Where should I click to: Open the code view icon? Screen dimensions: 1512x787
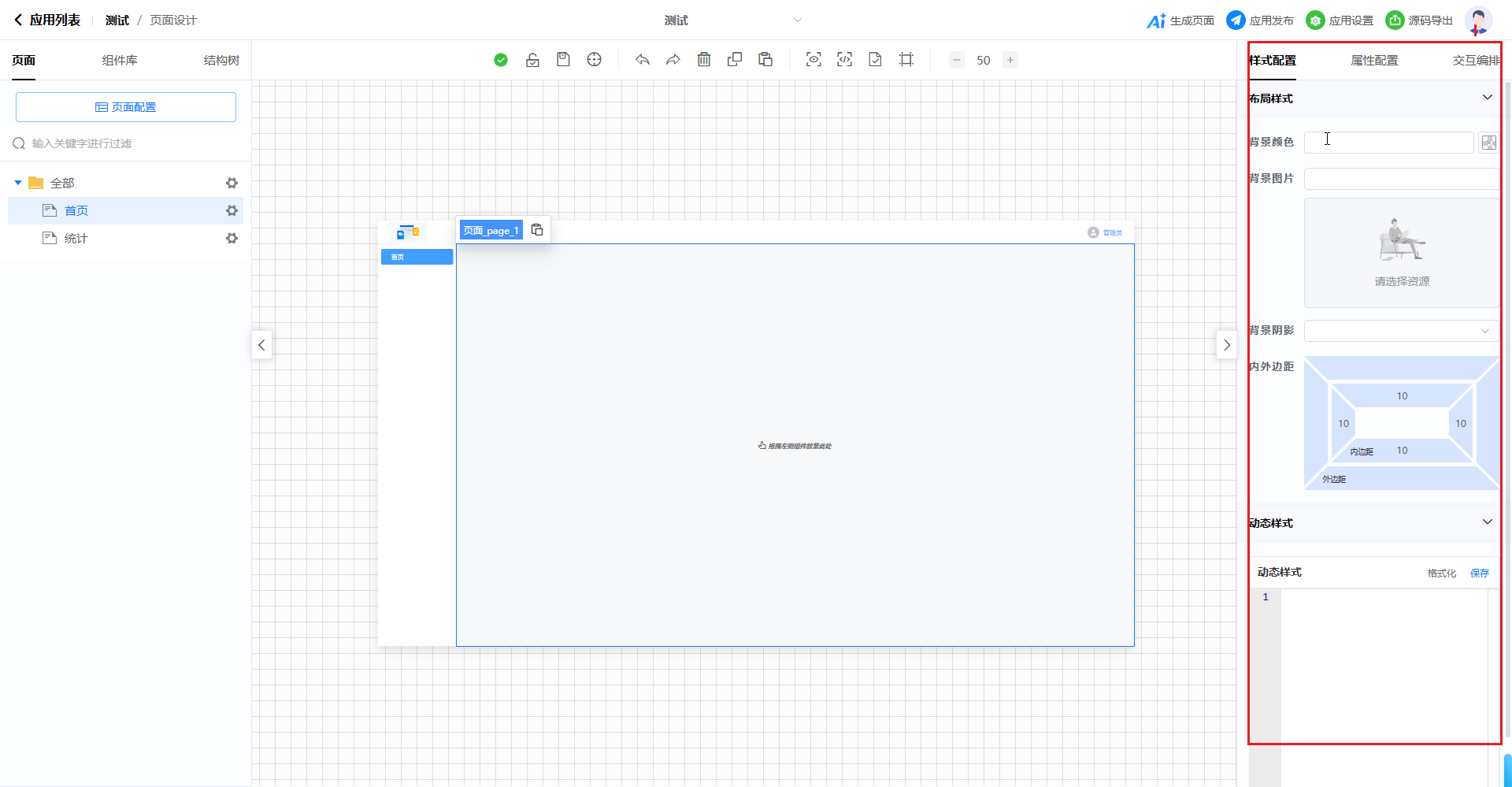coord(844,60)
